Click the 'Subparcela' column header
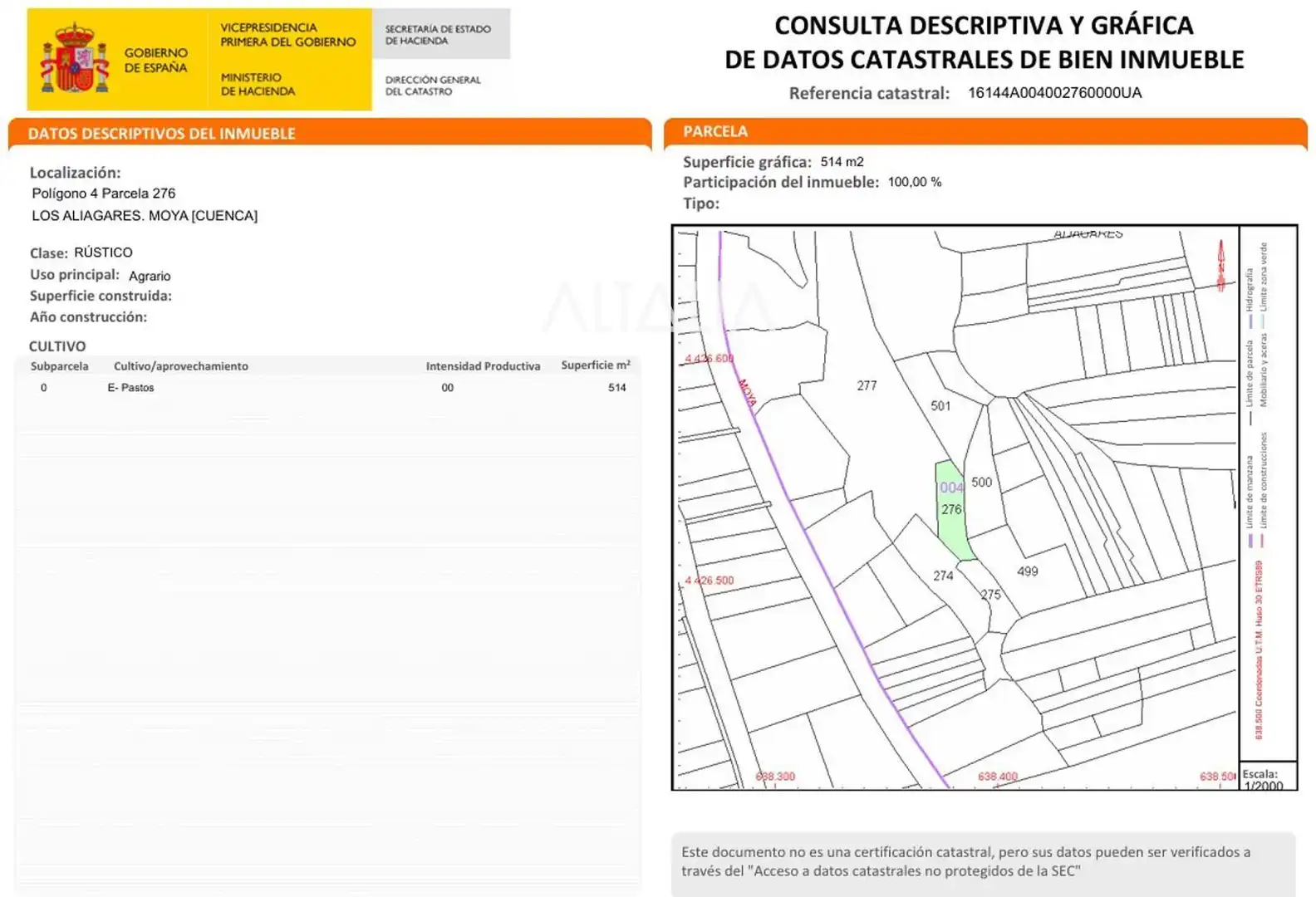1316x897 pixels. (x=60, y=366)
